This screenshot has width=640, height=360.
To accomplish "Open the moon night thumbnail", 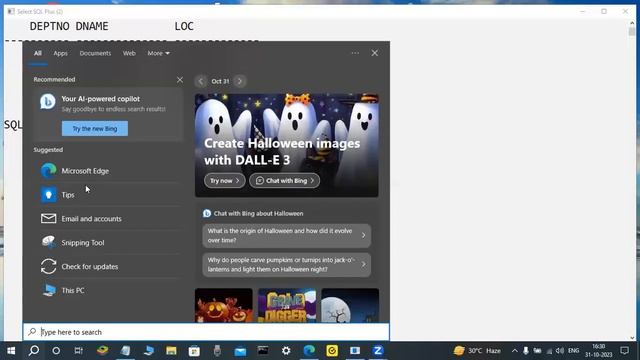I will click(x=350, y=305).
